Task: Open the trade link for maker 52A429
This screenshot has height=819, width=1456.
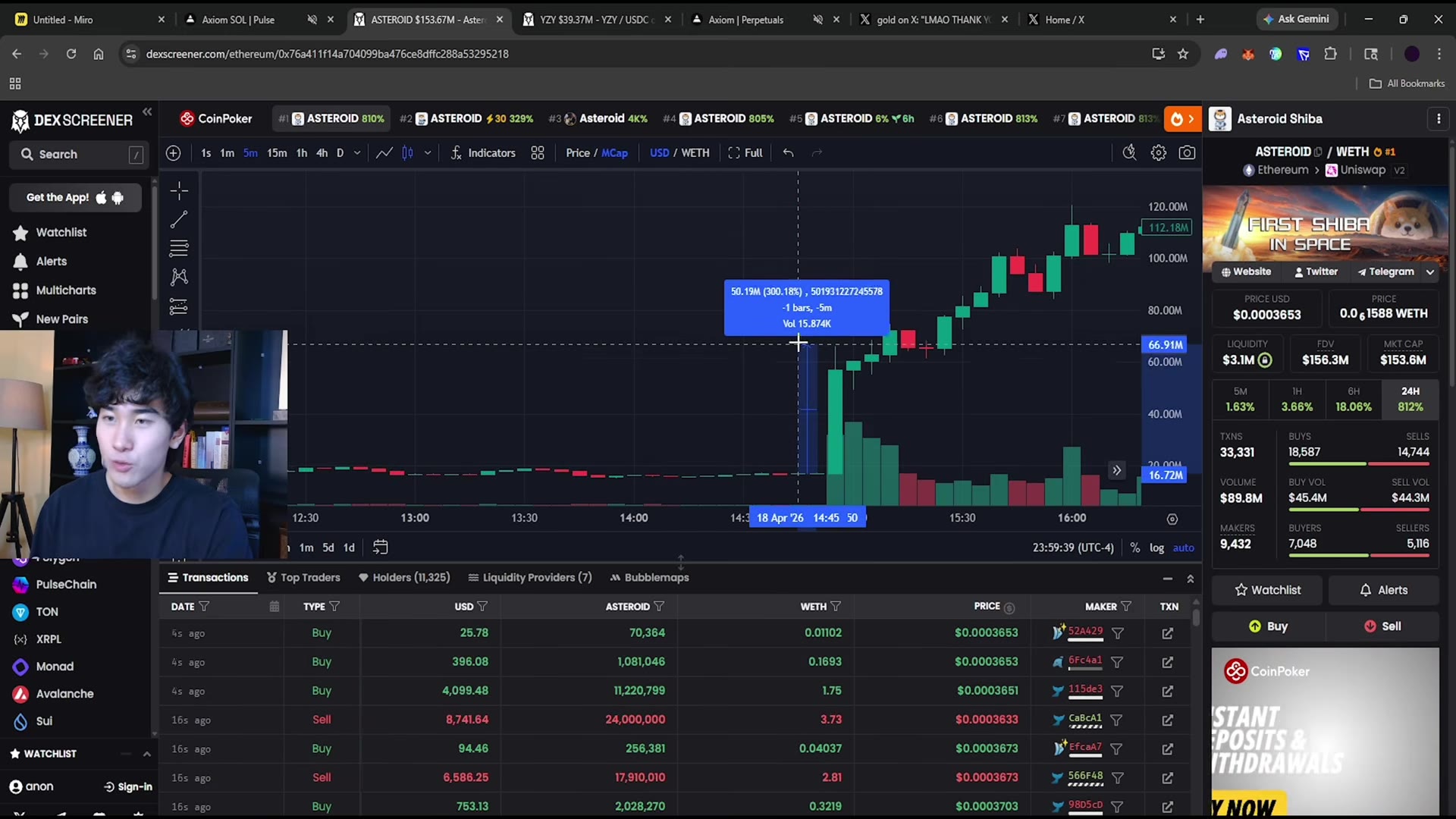Action: coord(1167,633)
